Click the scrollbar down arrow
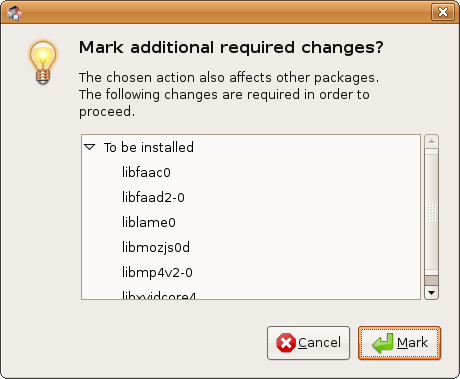 [431, 293]
